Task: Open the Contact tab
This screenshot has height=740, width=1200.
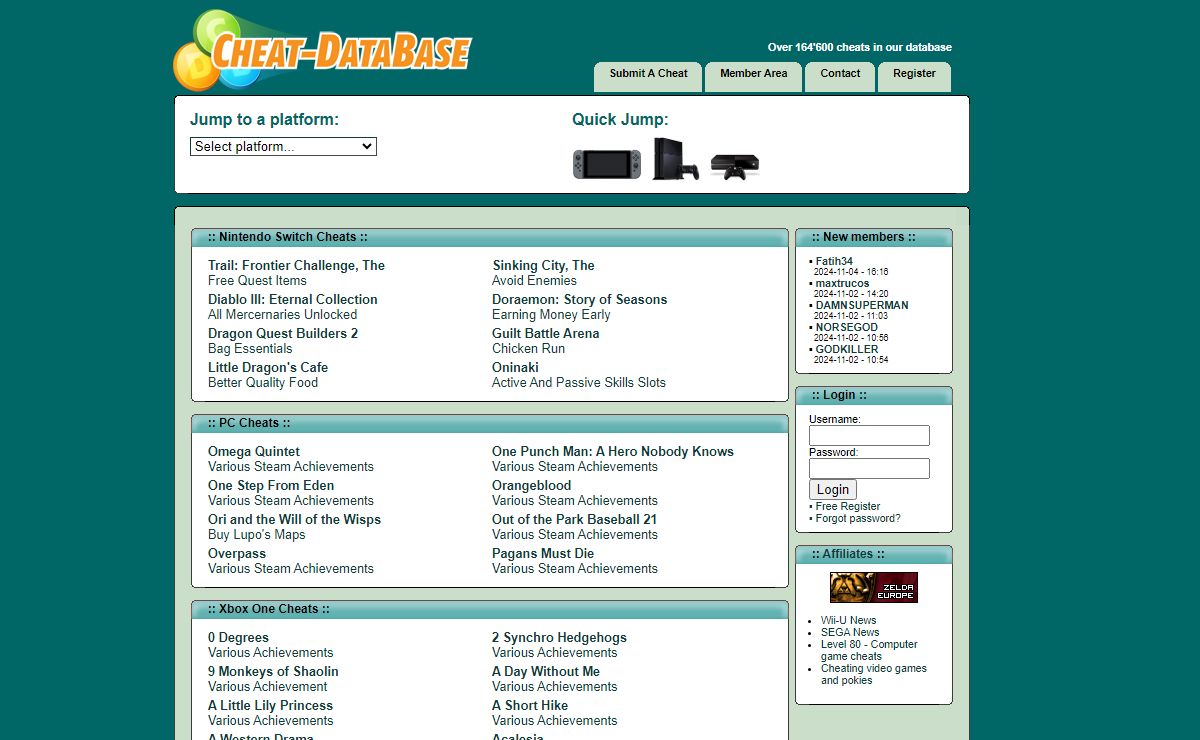Action: 840,76
